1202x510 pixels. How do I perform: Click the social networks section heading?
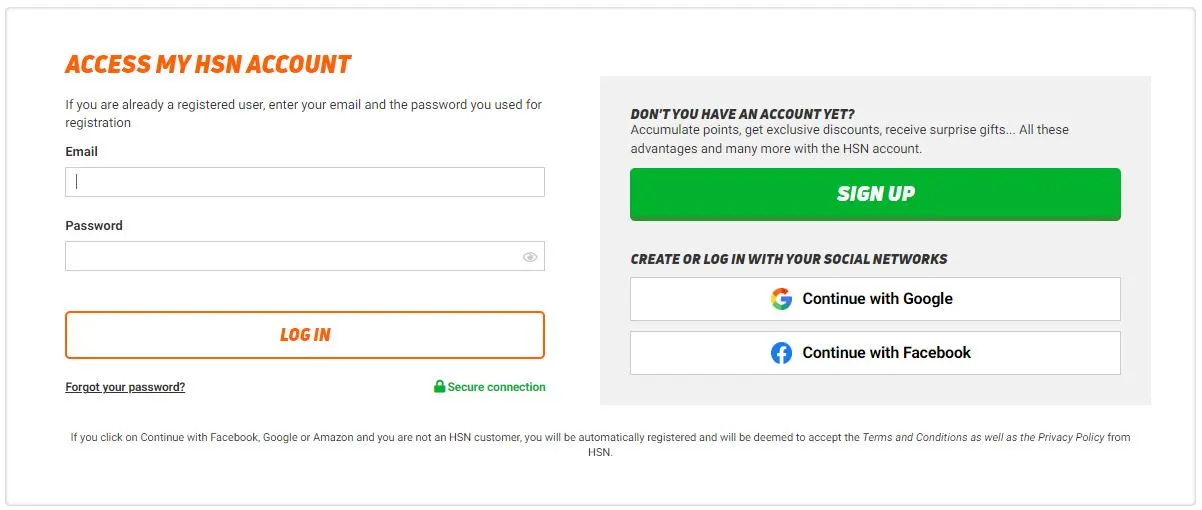[788, 259]
